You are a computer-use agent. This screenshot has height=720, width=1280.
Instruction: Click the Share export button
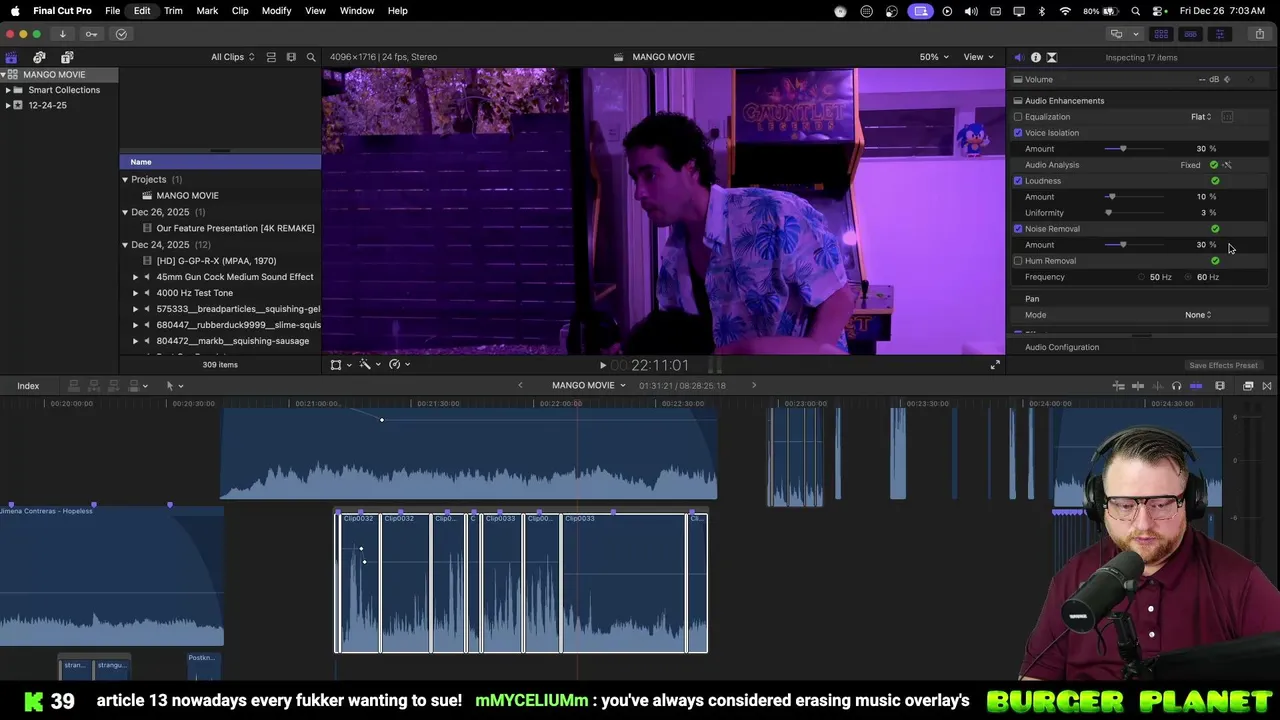pyautogui.click(x=1259, y=34)
